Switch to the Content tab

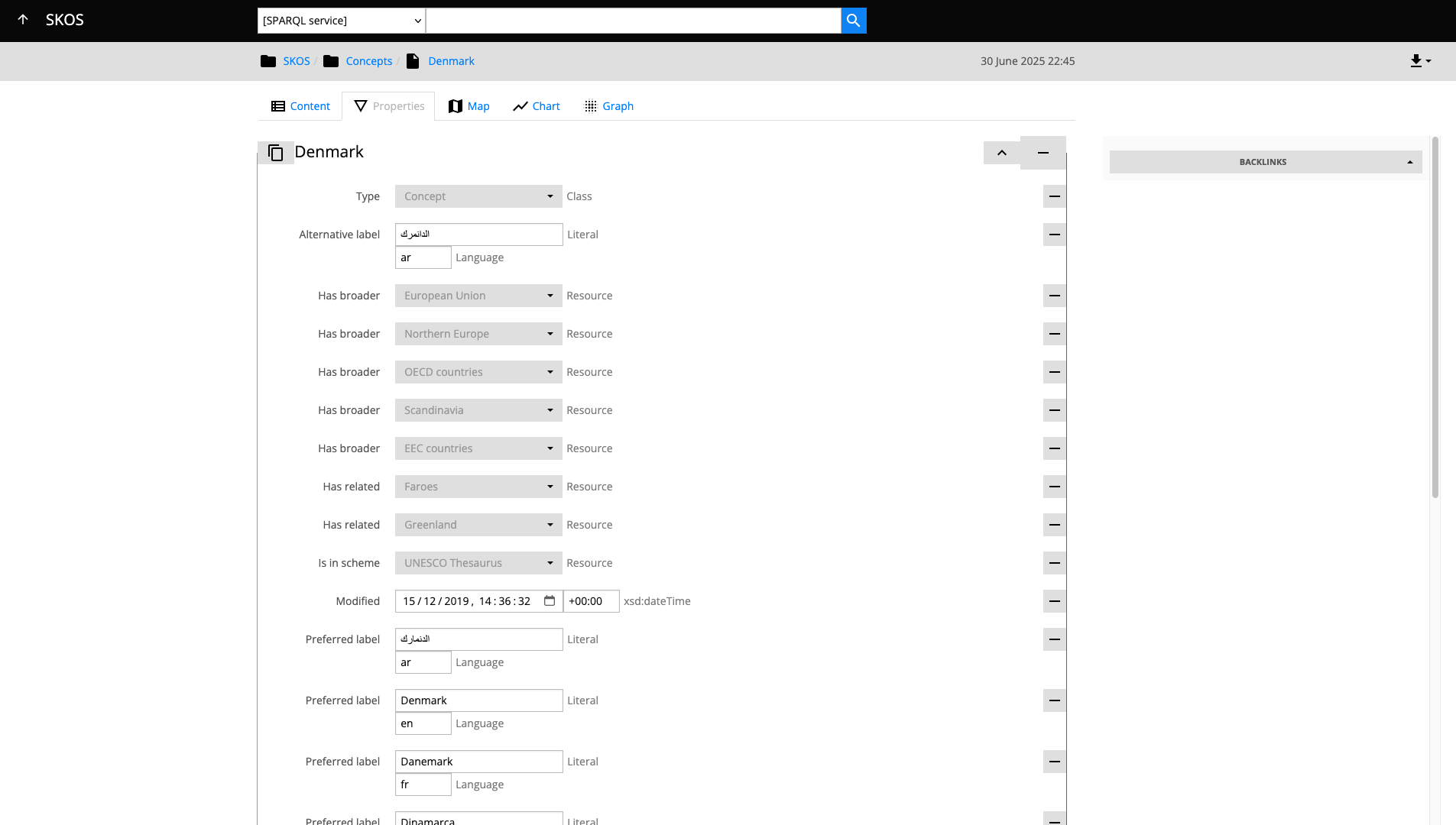point(300,106)
